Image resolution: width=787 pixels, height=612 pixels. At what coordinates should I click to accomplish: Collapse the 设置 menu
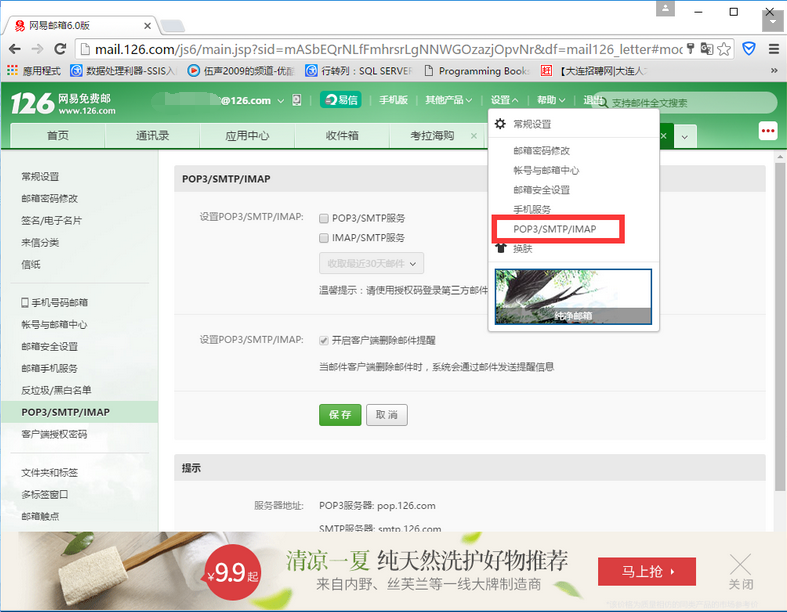click(504, 100)
